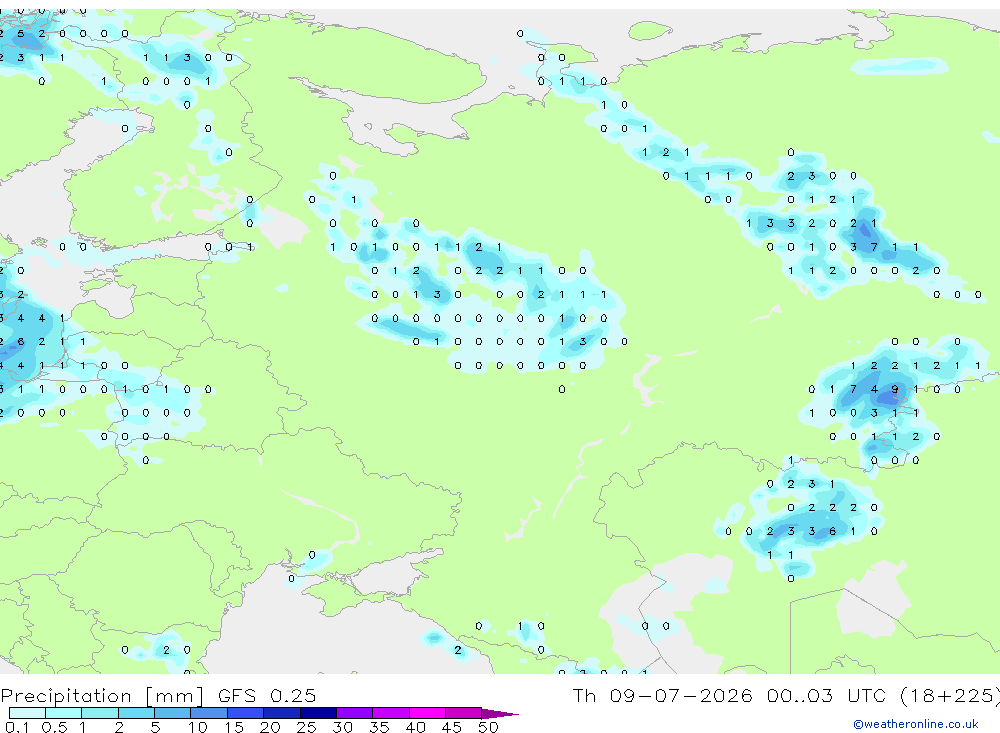Click the '9' precipitation value on the map

click(x=895, y=389)
